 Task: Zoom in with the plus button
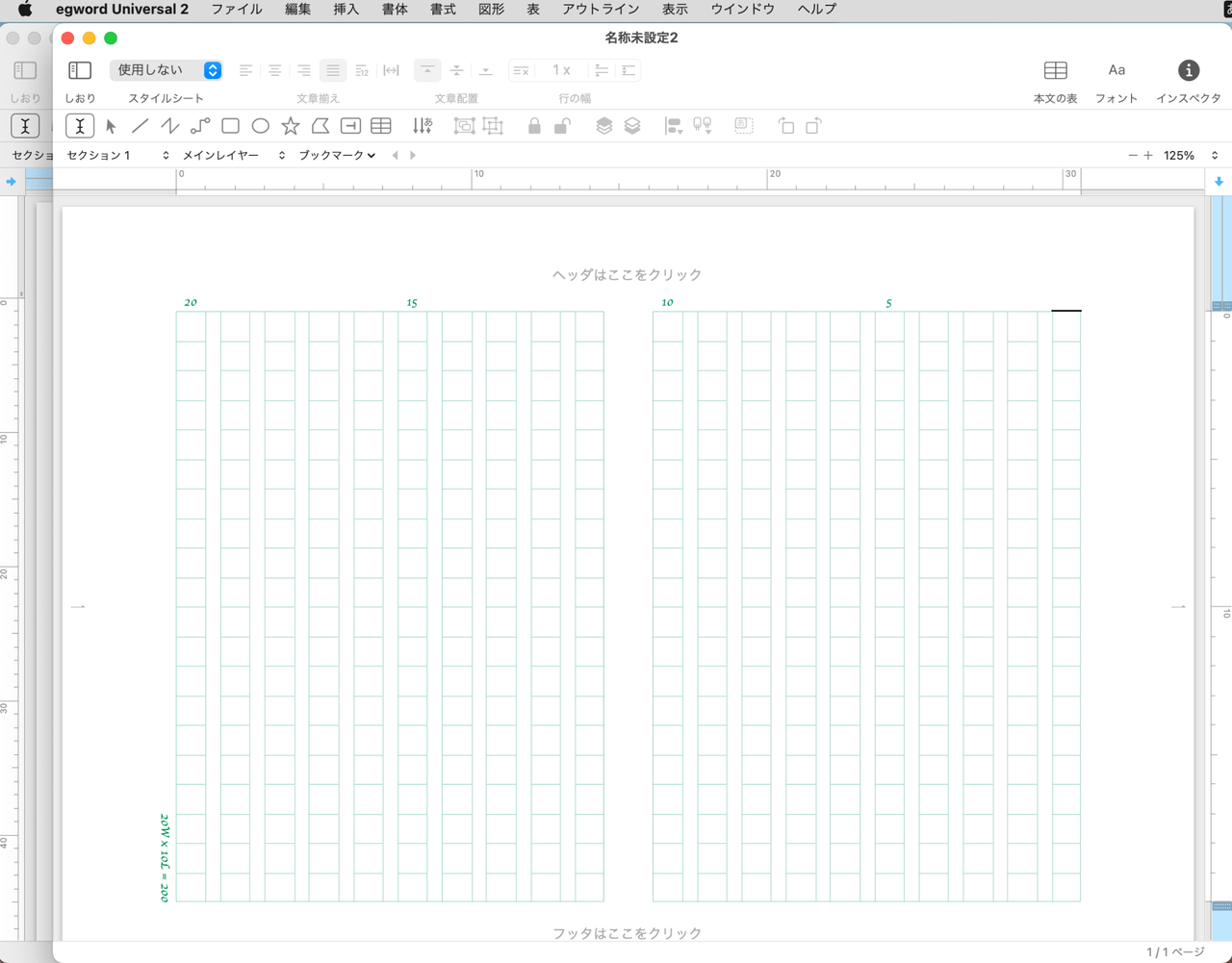coord(1148,155)
